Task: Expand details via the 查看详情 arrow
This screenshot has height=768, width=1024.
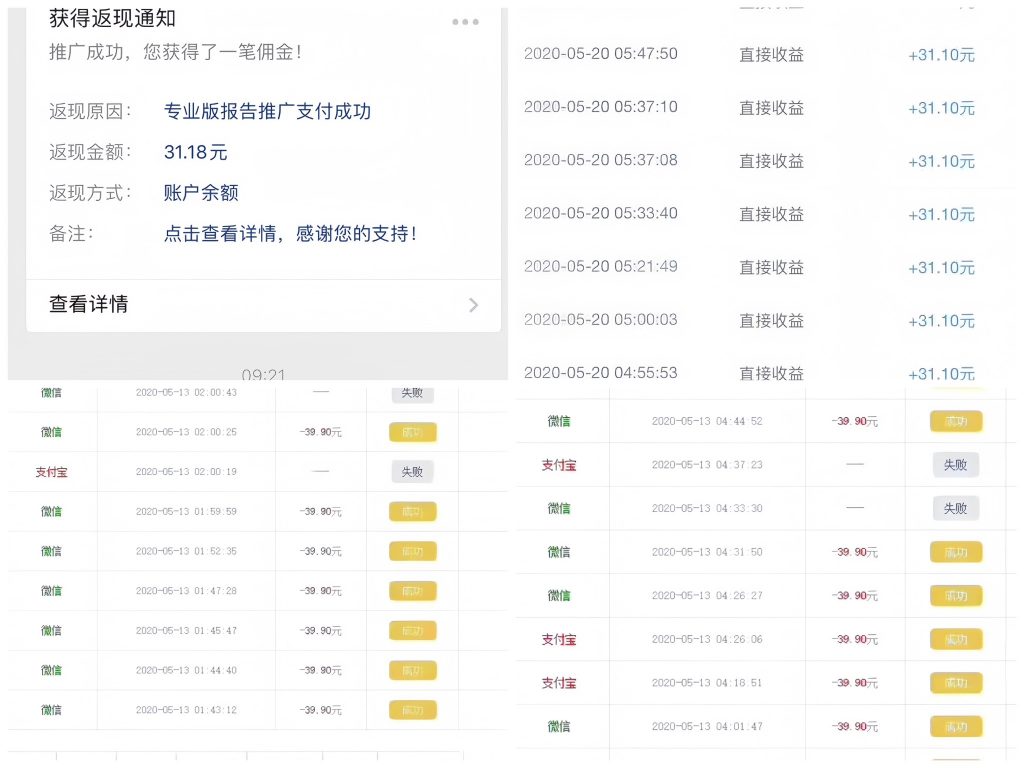Action: tap(473, 305)
